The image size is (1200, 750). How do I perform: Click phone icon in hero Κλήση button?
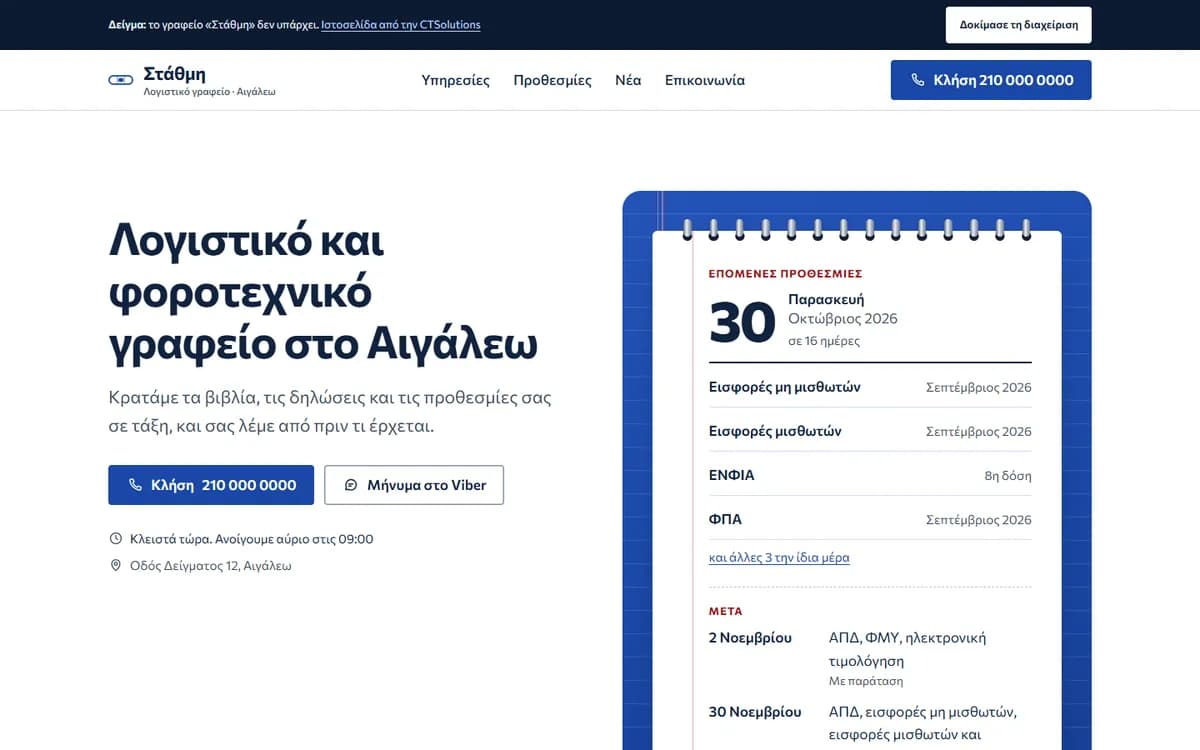[x=135, y=485]
